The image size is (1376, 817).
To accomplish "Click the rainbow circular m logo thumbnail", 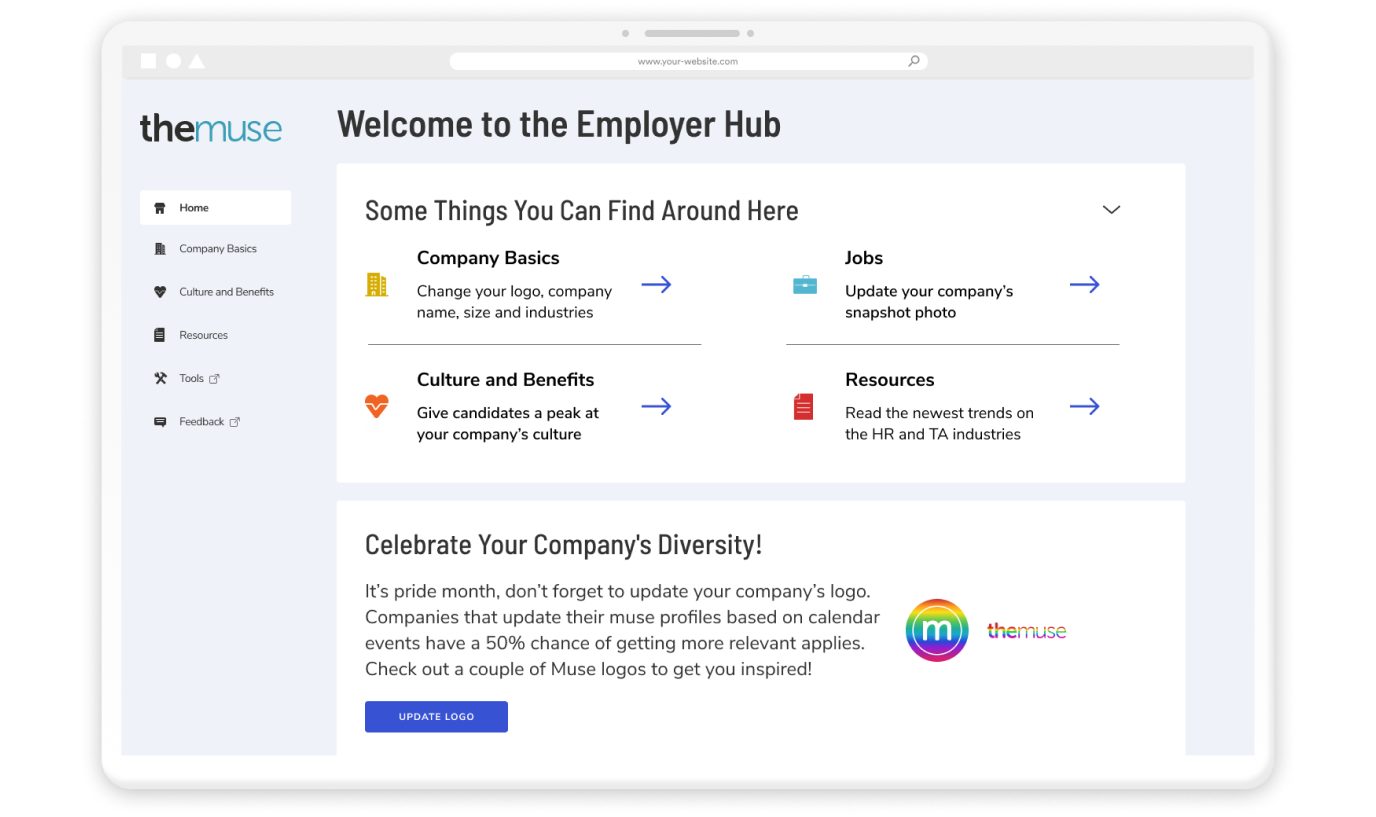I will pyautogui.click(x=937, y=630).
